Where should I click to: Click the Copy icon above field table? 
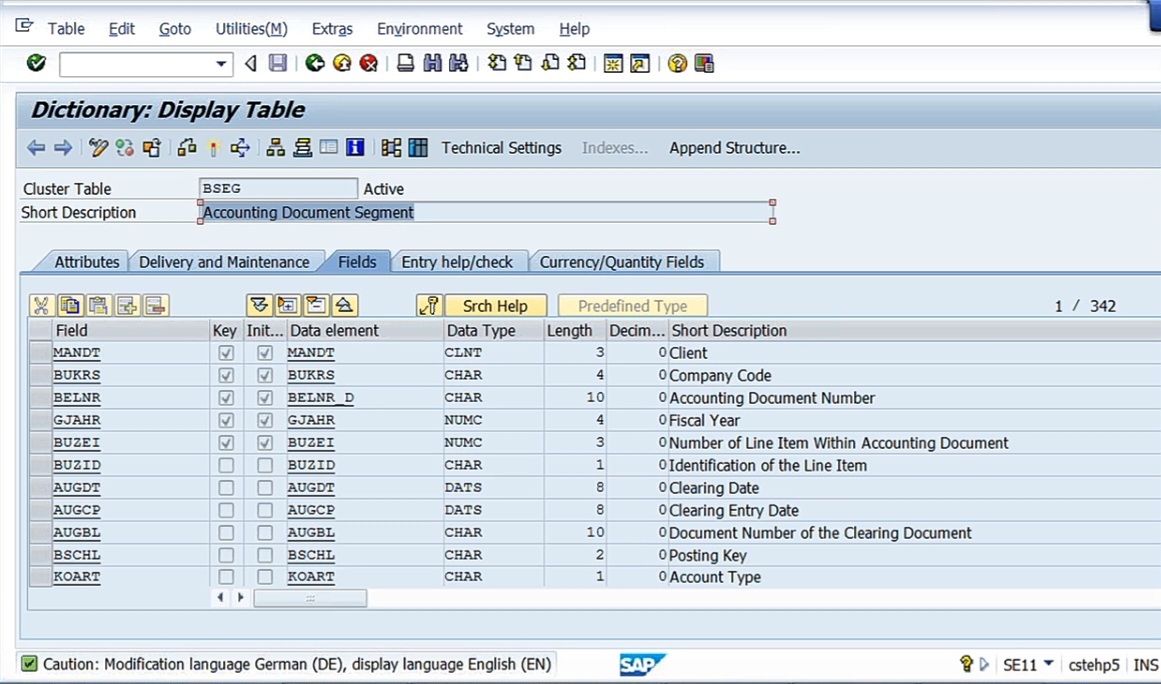[70, 305]
